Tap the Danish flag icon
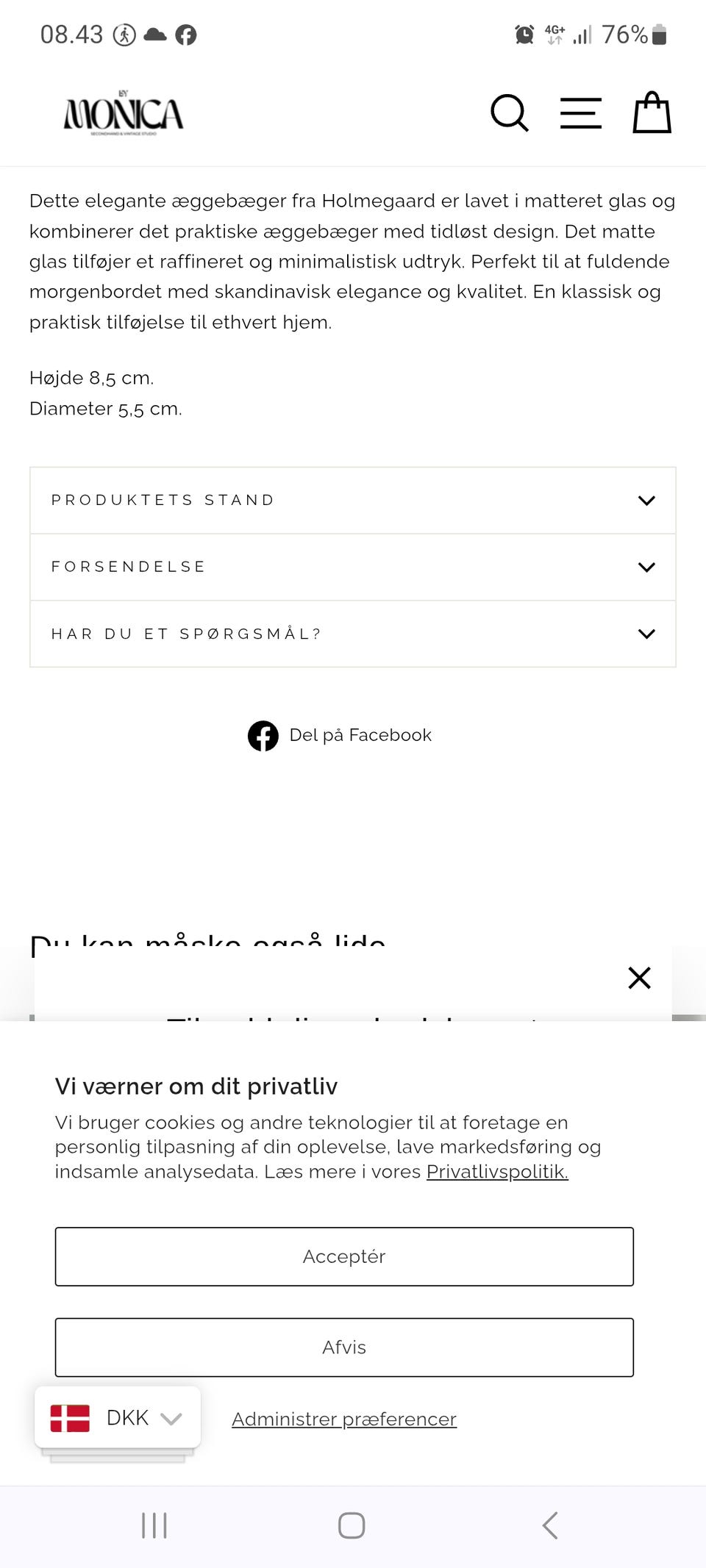This screenshot has width=706, height=1568. (70, 1418)
